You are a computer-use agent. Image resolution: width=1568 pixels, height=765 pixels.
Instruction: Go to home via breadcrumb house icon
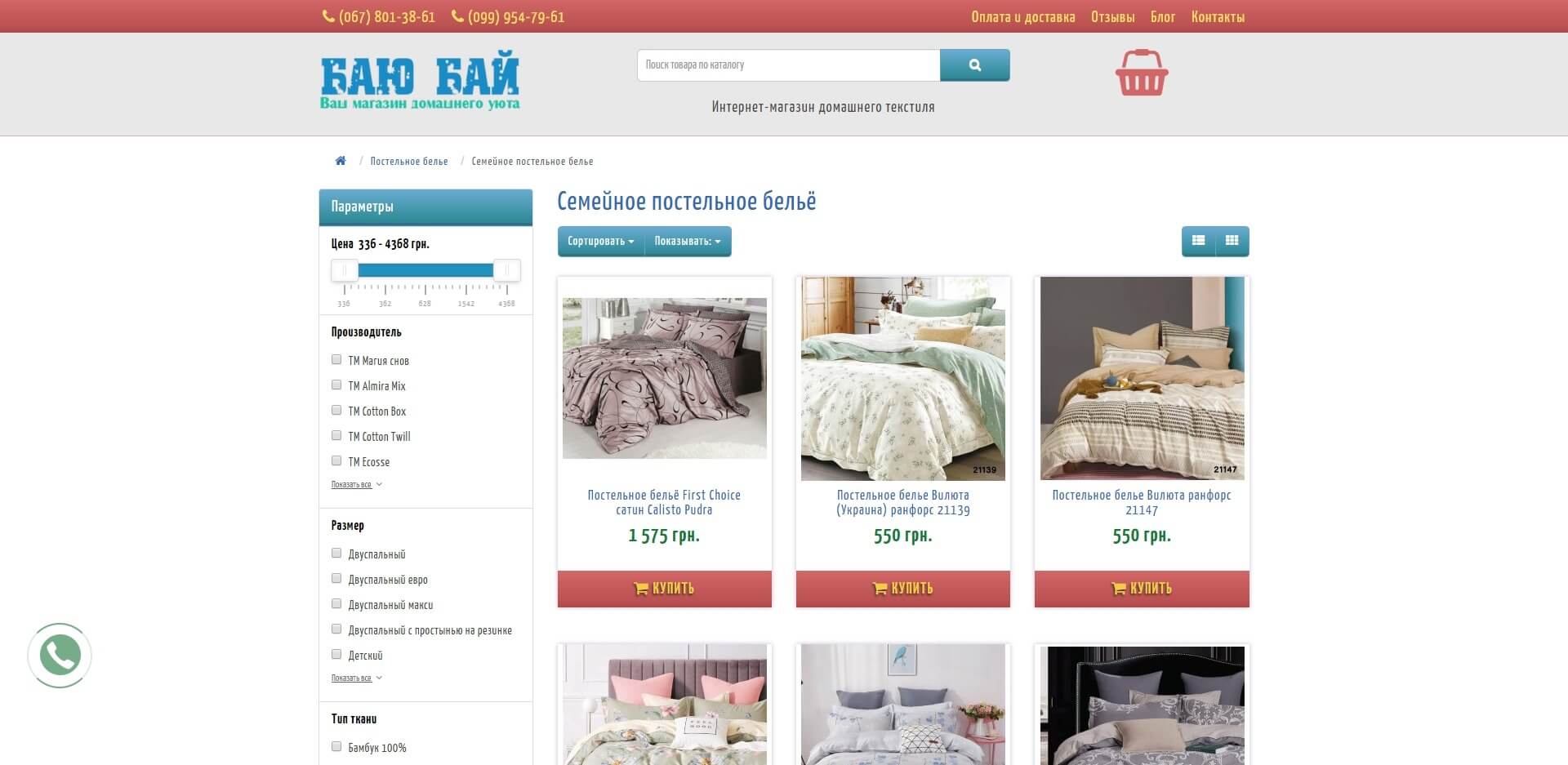click(341, 161)
